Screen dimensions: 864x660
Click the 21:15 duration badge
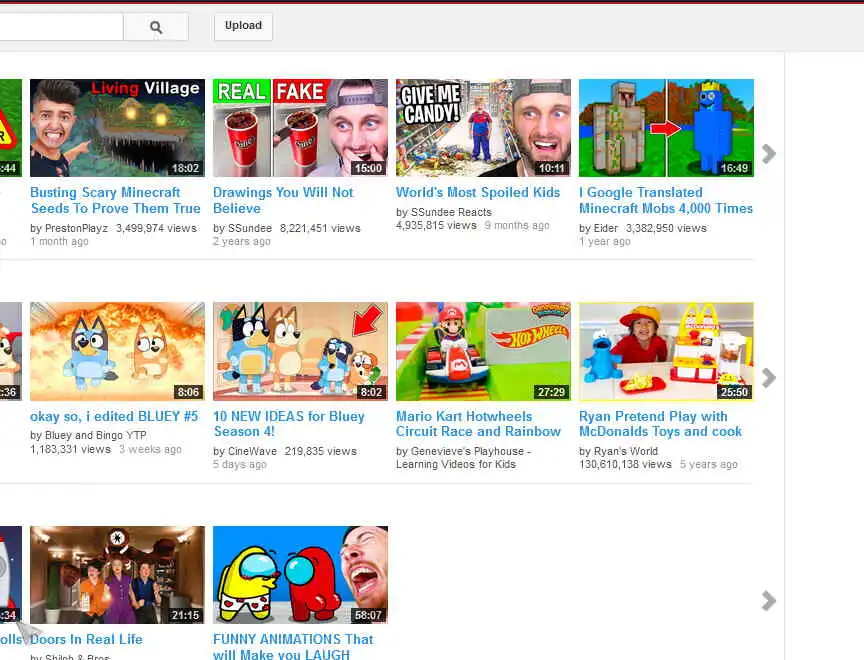click(185, 615)
